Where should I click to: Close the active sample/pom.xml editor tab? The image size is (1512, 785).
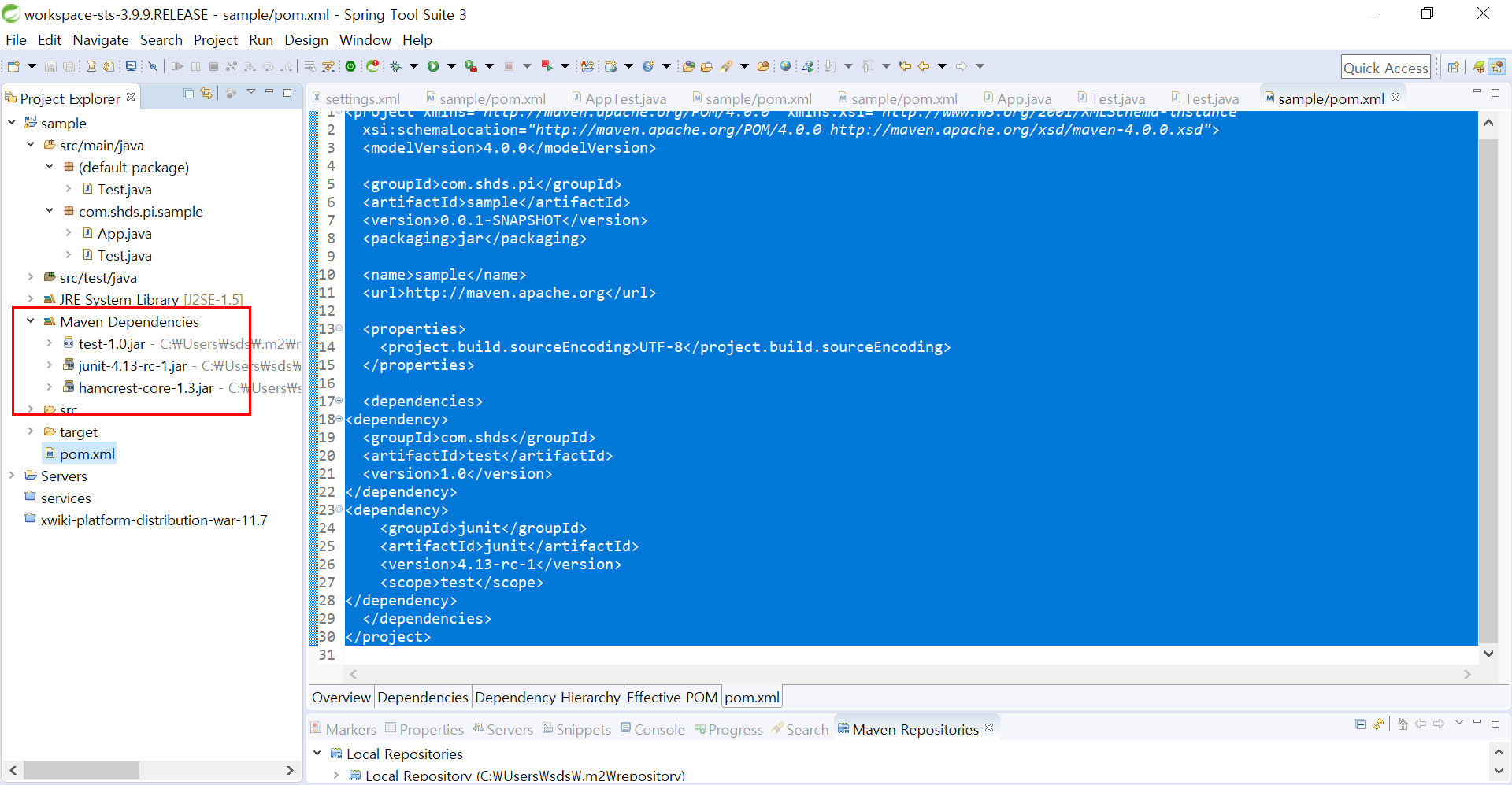(1395, 97)
